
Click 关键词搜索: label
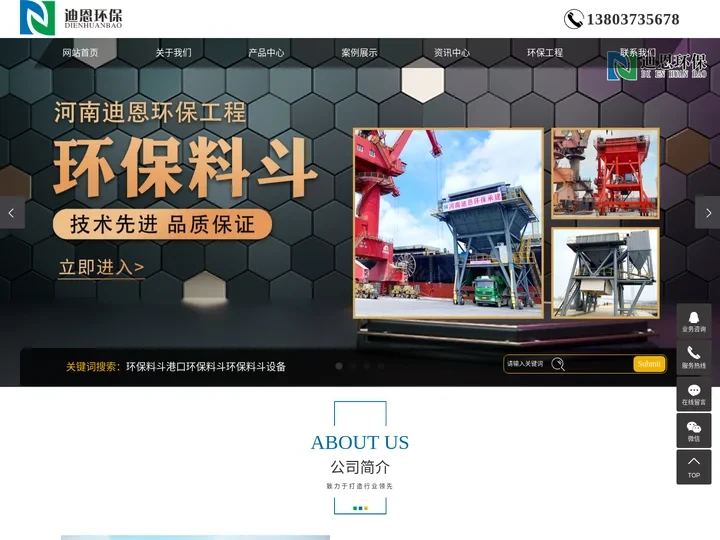click(93, 366)
